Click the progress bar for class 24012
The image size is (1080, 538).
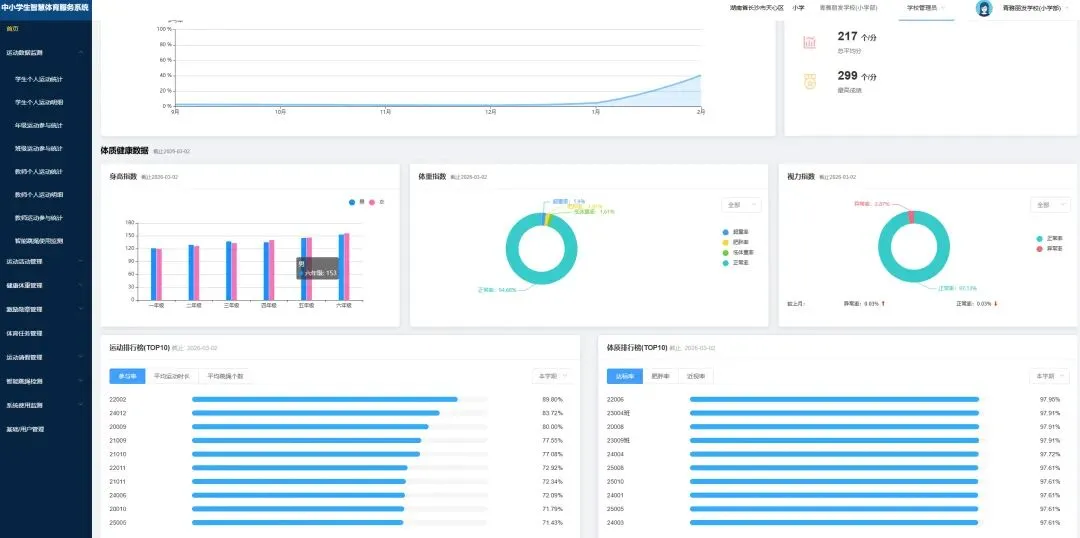[340, 413]
